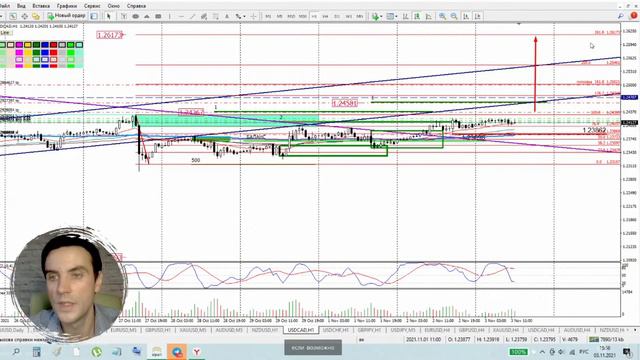The width and height of the screenshot is (640, 360).
Task: Open the Сервис menu
Action: [92, 6]
